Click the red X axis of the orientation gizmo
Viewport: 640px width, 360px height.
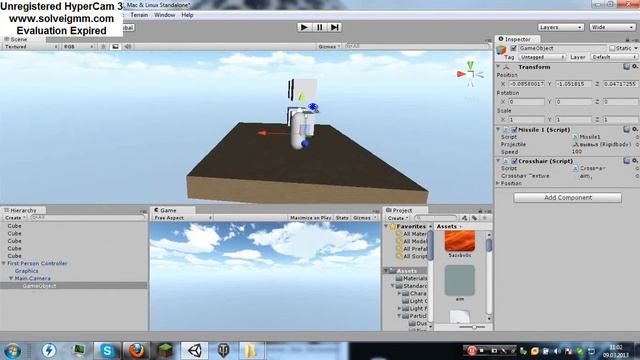coord(461,74)
